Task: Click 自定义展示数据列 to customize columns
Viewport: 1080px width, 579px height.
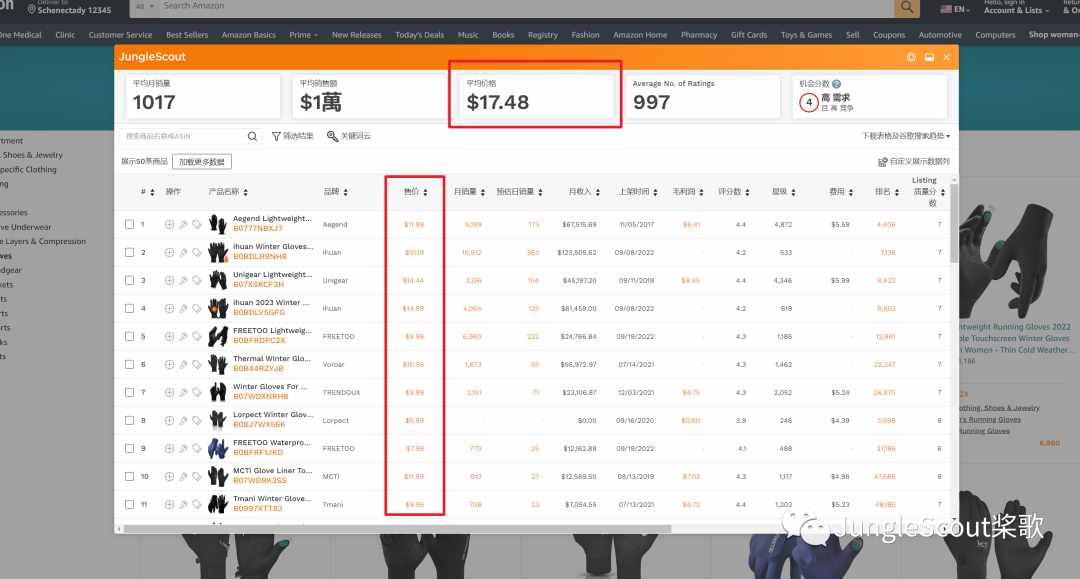Action: (914, 162)
